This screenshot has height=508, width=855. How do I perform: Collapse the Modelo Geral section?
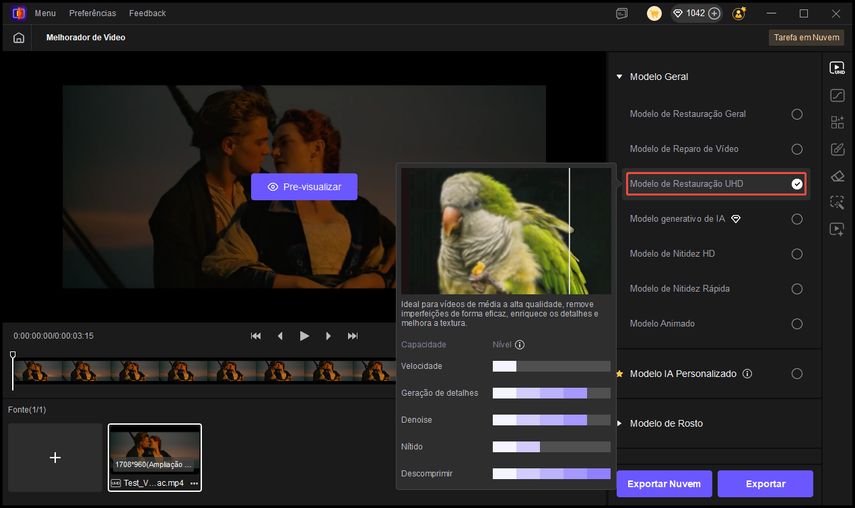coord(619,77)
